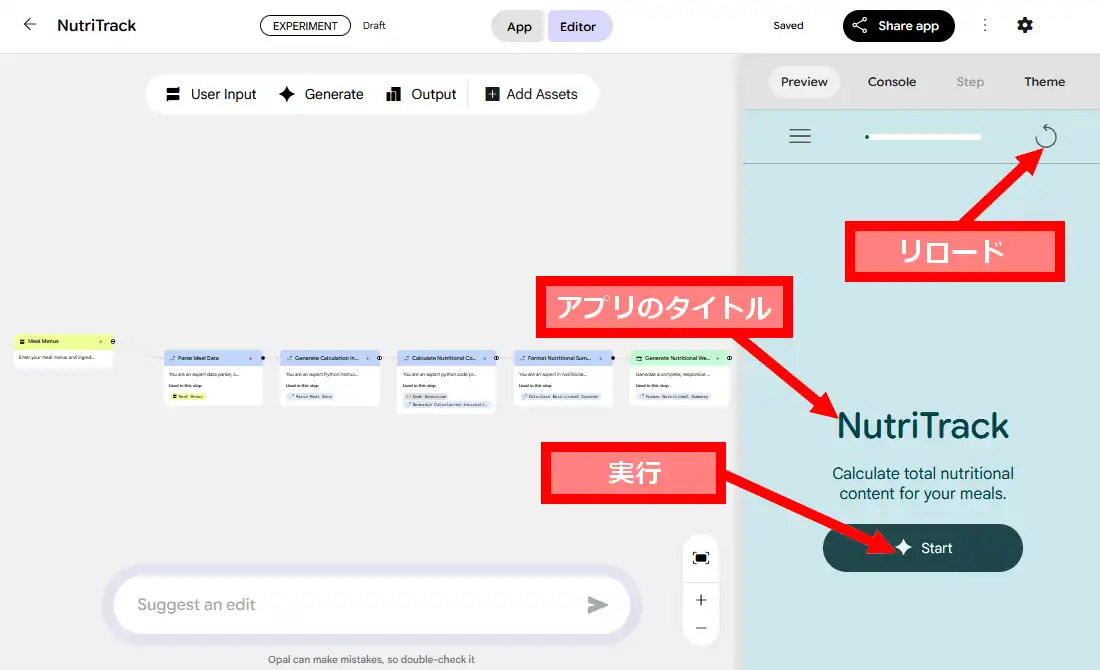The image size is (1100, 670).
Task: Open the Theme tab
Action: 1044,82
